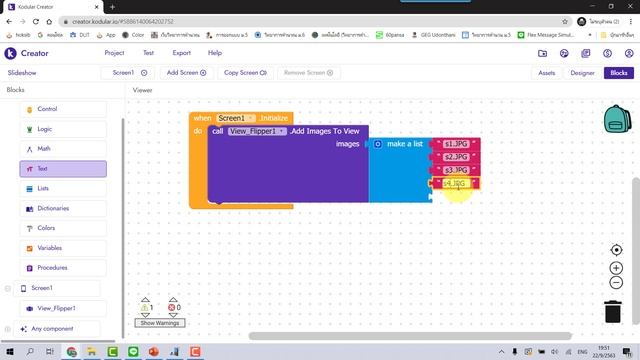The image size is (640, 360).
Task: Select the Text blocks category
Action: click(63, 169)
